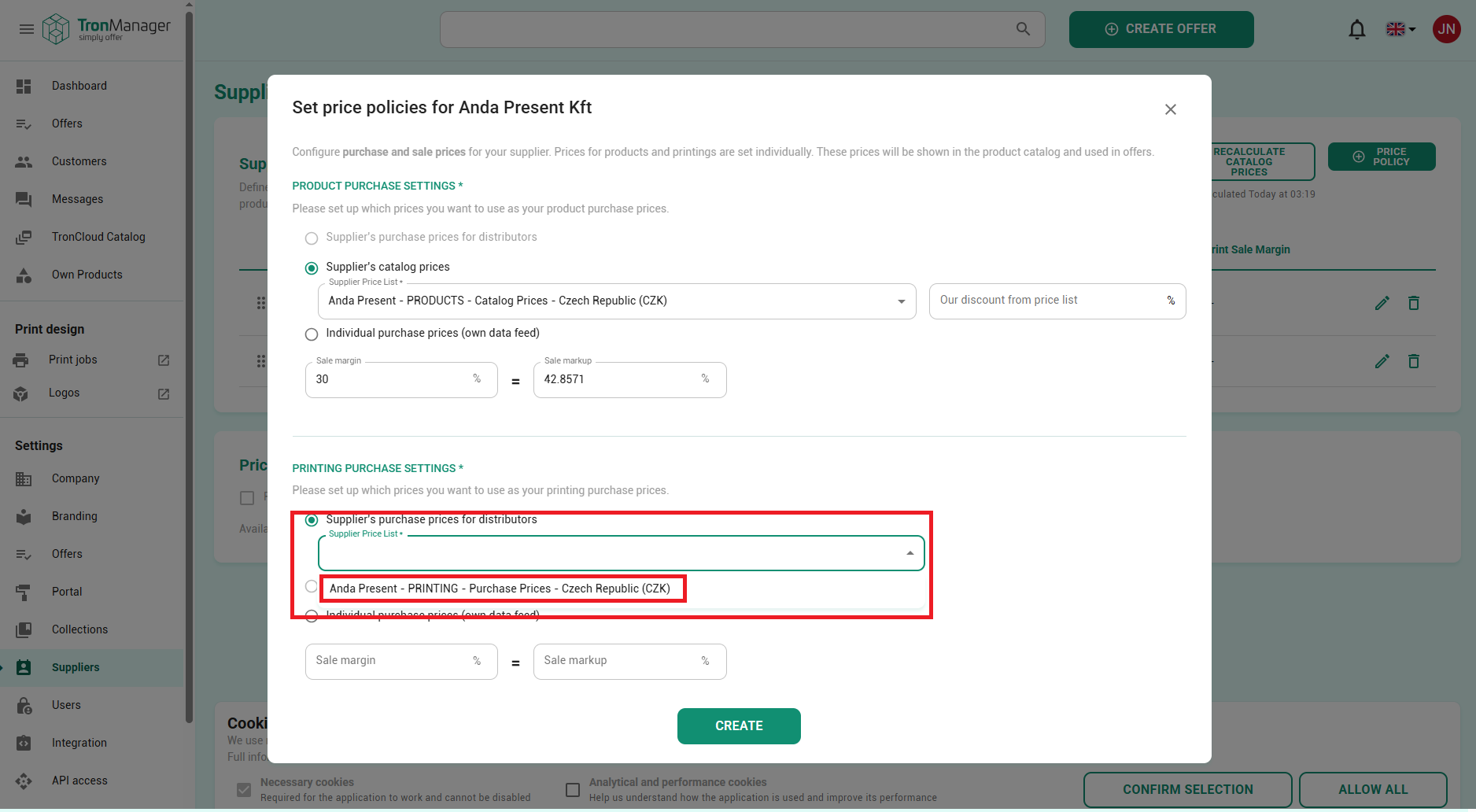Open the language flag selector
The height and width of the screenshot is (812, 1476).
pos(1400,29)
